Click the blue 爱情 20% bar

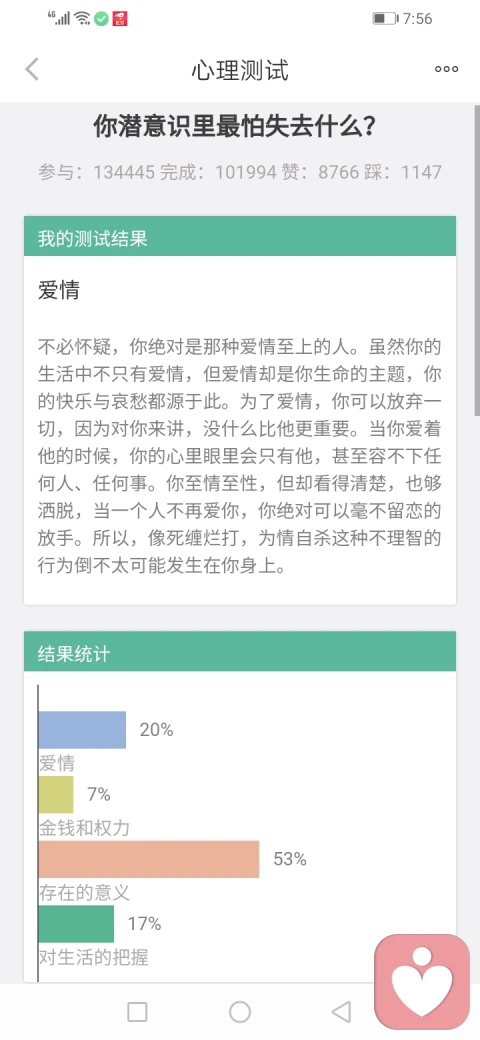click(82, 730)
